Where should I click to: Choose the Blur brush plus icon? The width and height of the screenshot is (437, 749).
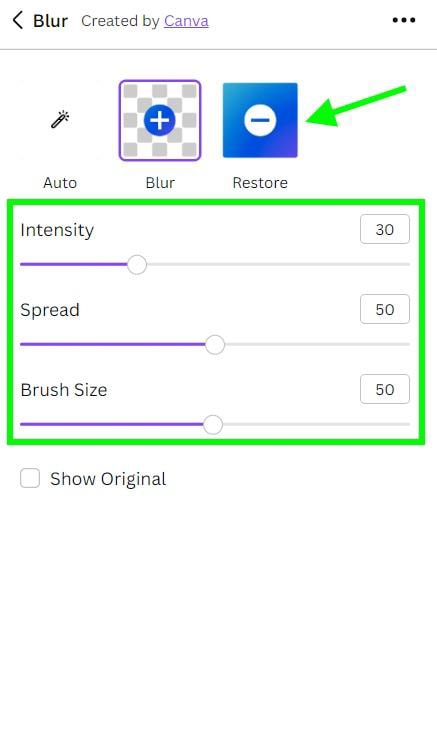(160, 120)
